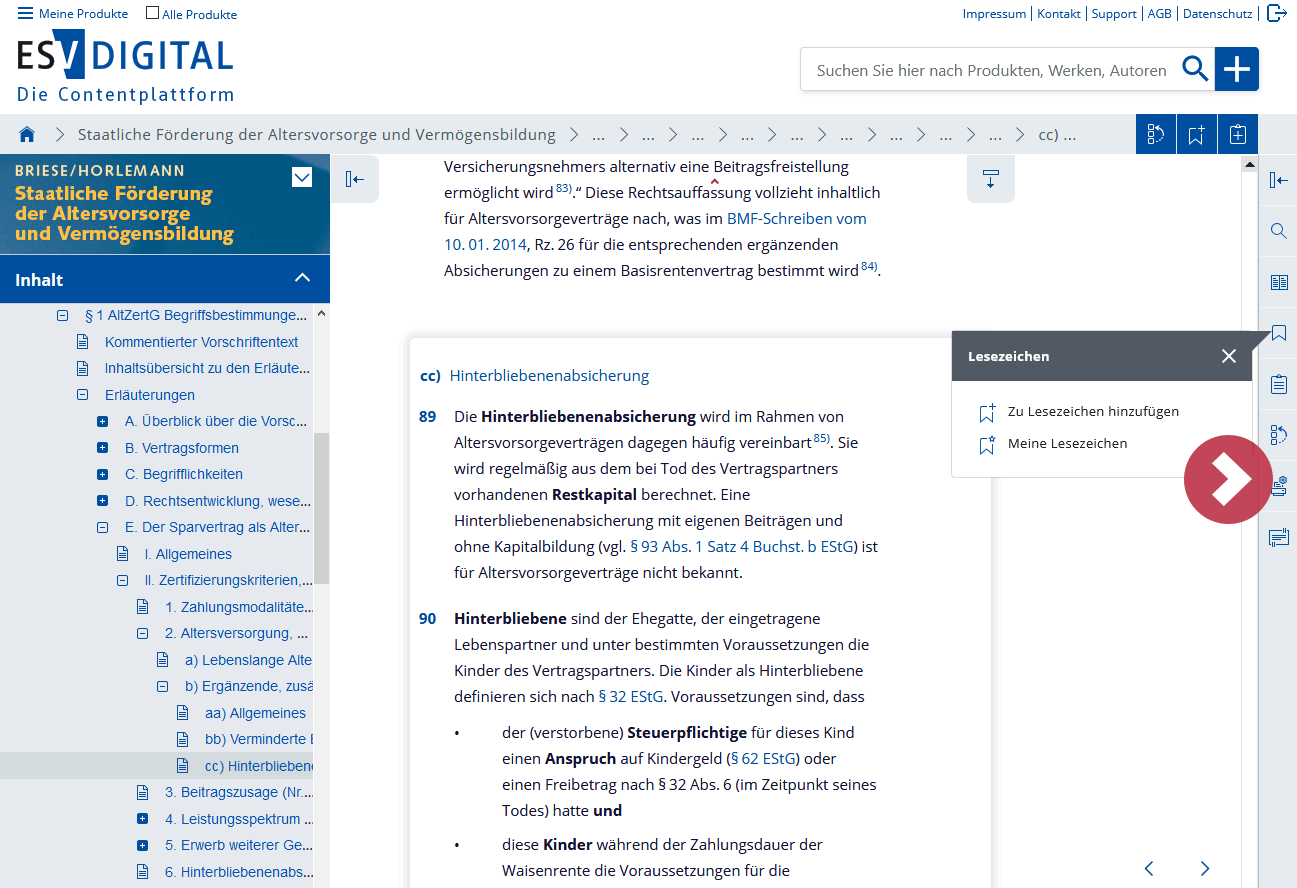Open the Impressum link
This screenshot has width=1297, height=888.
coord(994,14)
